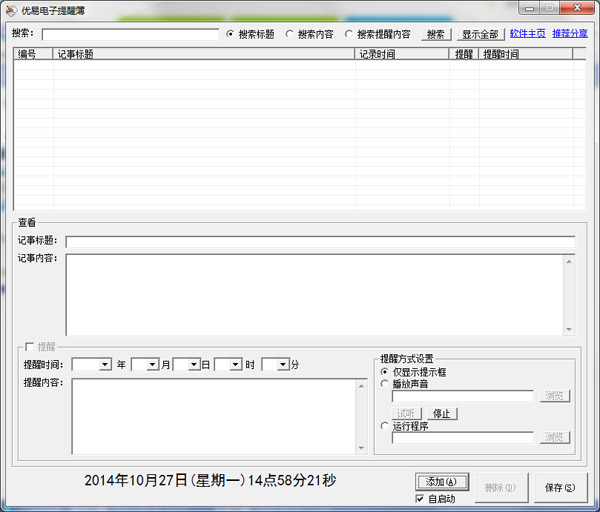Close the 优易电子提醒簿 window
Image resolution: width=600 pixels, height=512 pixels.
pyautogui.click(x=577, y=8)
